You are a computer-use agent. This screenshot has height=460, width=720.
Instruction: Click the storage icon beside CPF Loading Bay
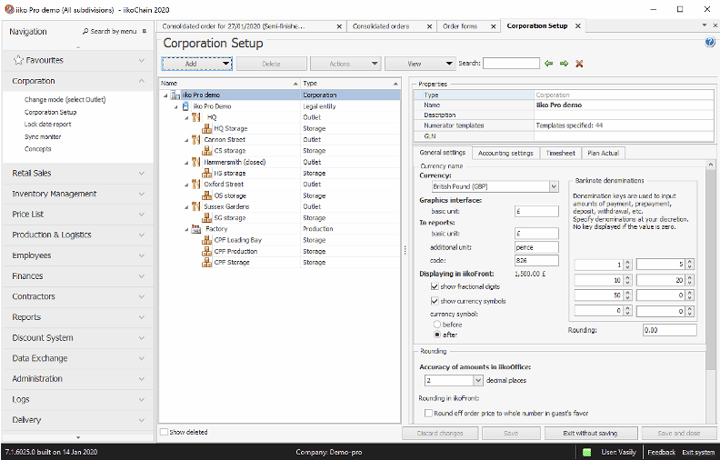coord(207,240)
